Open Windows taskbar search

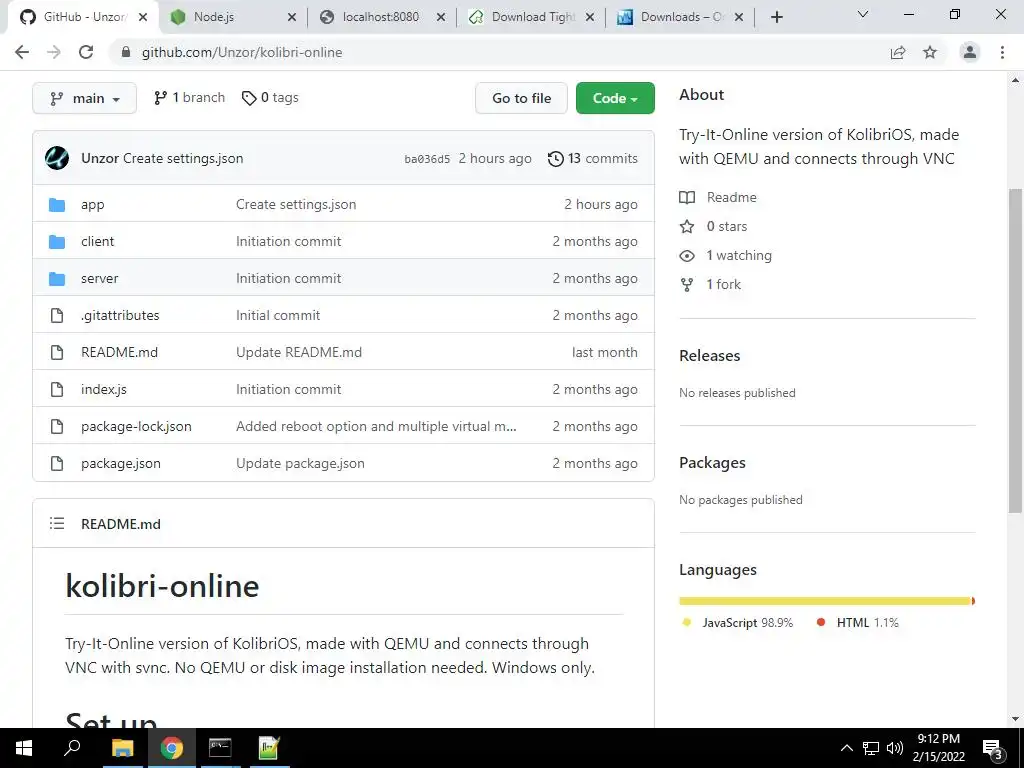72,748
